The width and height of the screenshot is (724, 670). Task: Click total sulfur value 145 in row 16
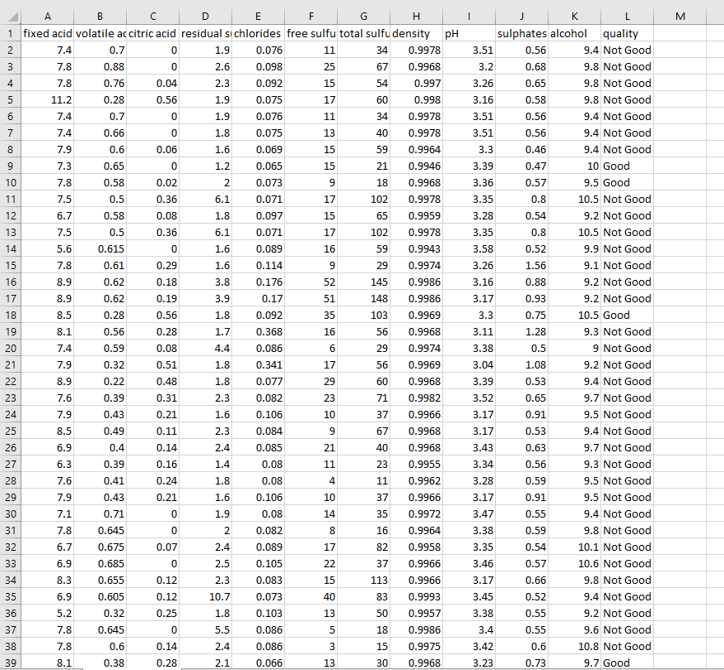click(x=363, y=282)
